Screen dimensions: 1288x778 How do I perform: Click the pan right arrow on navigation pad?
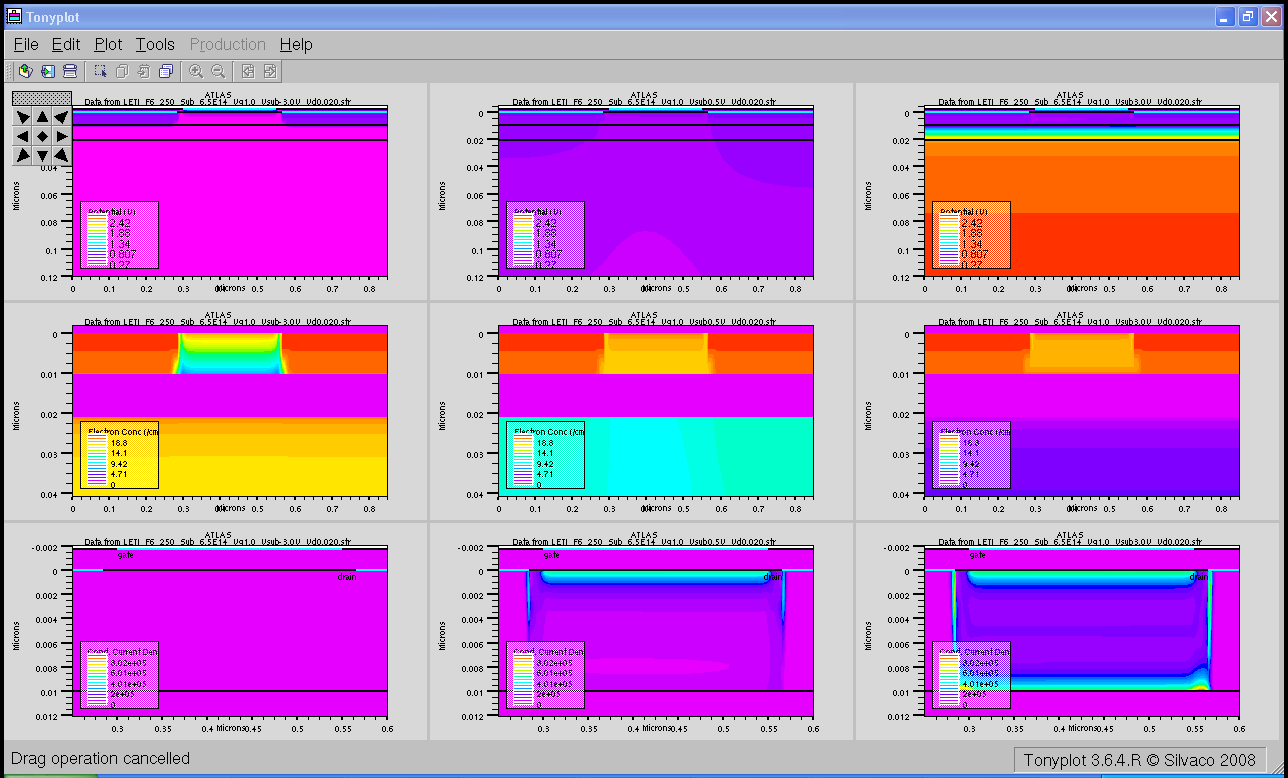click(x=61, y=136)
